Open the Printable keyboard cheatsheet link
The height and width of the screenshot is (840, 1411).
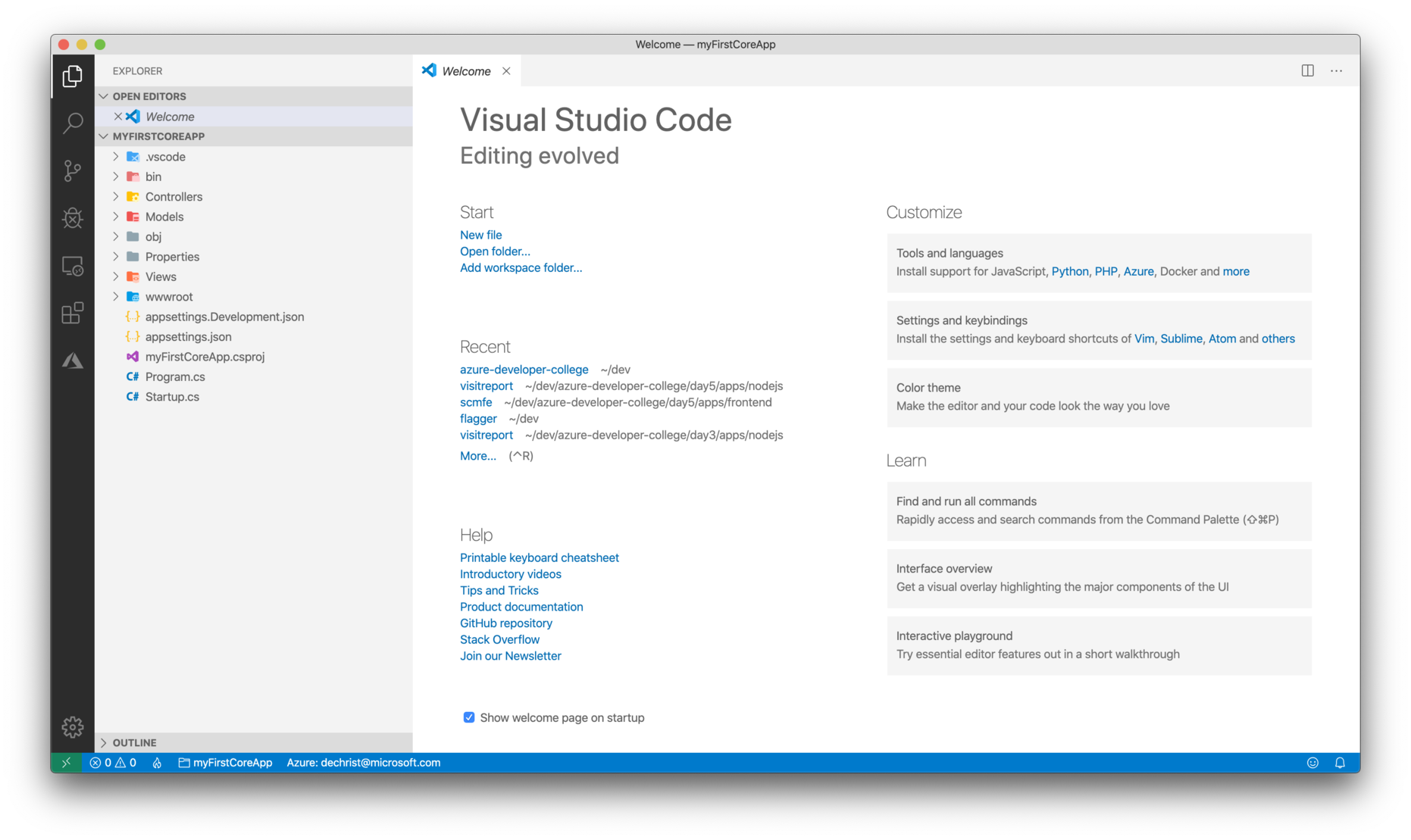click(539, 557)
